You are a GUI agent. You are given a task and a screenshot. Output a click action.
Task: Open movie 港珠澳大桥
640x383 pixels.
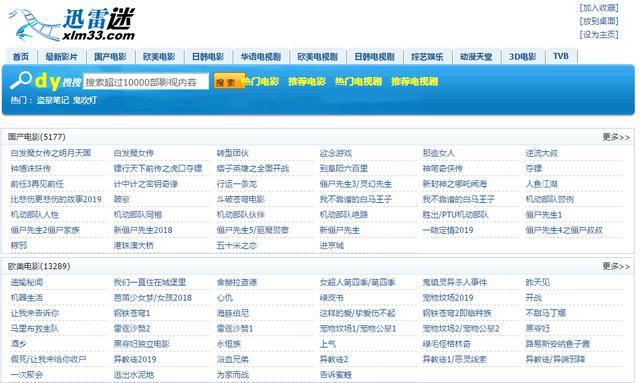tap(133, 245)
